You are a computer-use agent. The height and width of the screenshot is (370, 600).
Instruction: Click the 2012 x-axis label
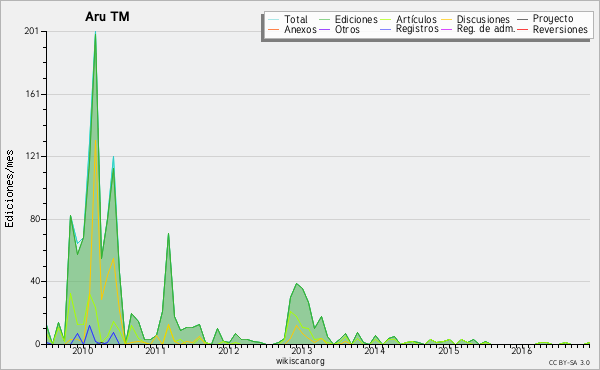click(228, 350)
